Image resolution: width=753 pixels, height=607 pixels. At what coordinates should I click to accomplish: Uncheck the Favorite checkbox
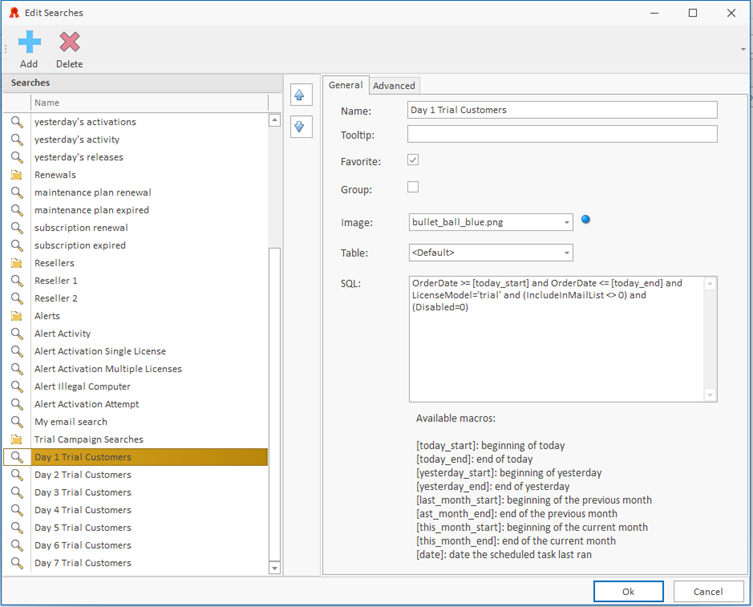(413, 160)
